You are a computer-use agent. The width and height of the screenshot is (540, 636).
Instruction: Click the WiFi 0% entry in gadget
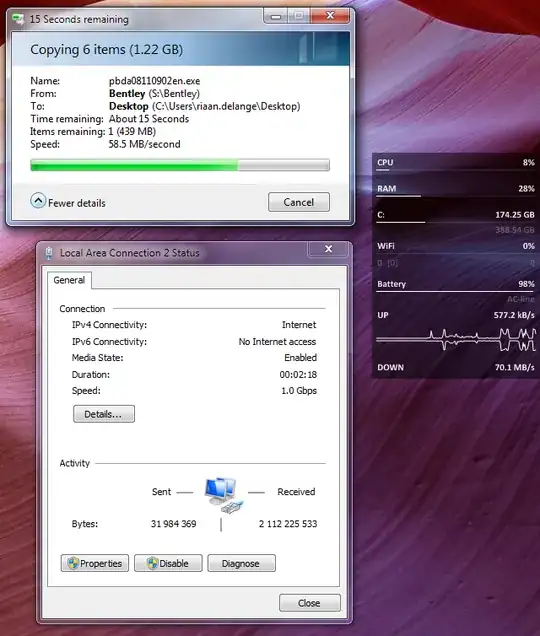[456, 246]
